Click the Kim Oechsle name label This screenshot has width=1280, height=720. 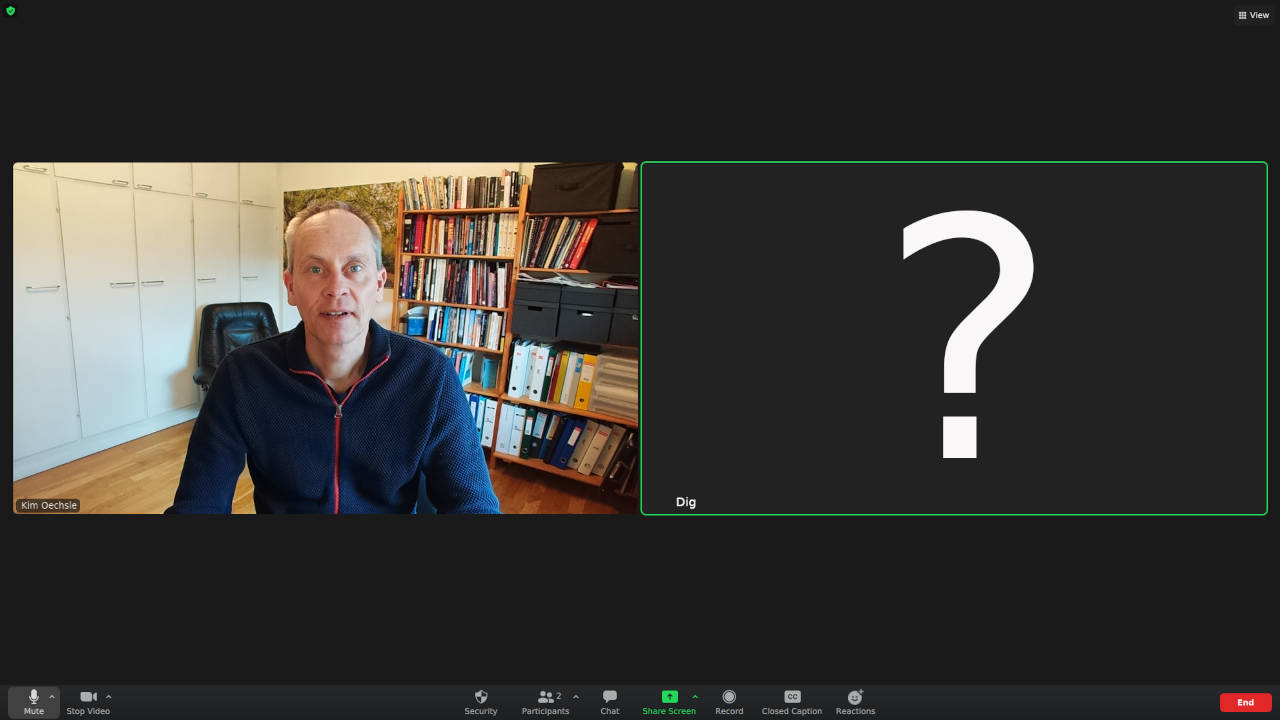coord(48,505)
